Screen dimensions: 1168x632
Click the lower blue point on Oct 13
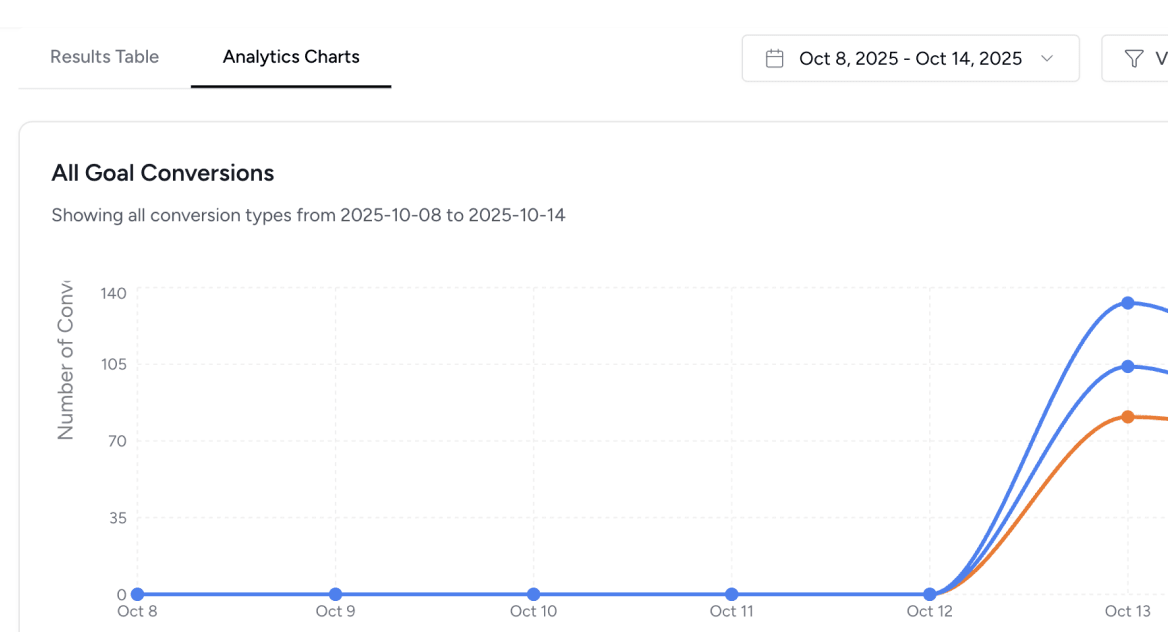pos(1128,367)
